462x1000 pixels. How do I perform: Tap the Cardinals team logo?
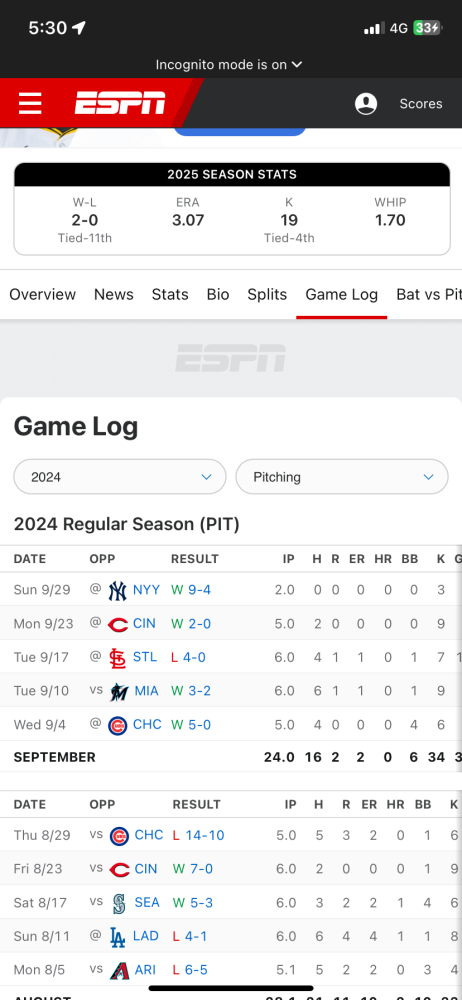117,658
